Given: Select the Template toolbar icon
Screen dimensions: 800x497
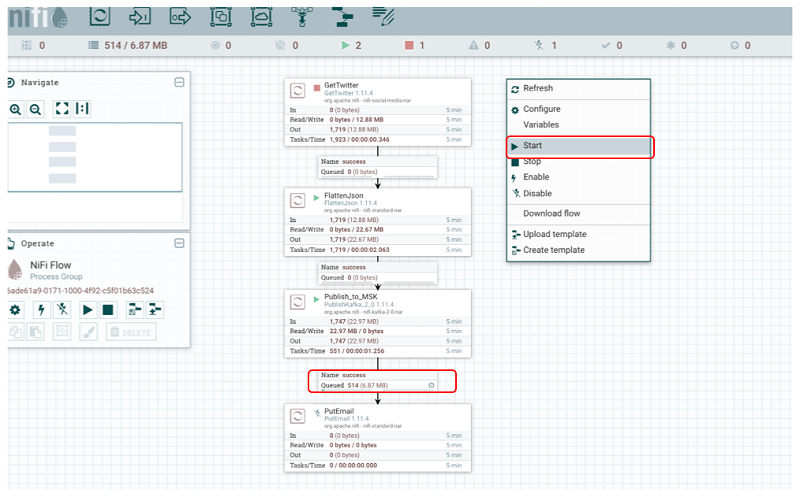Looking at the screenshot, I should coord(342,17).
